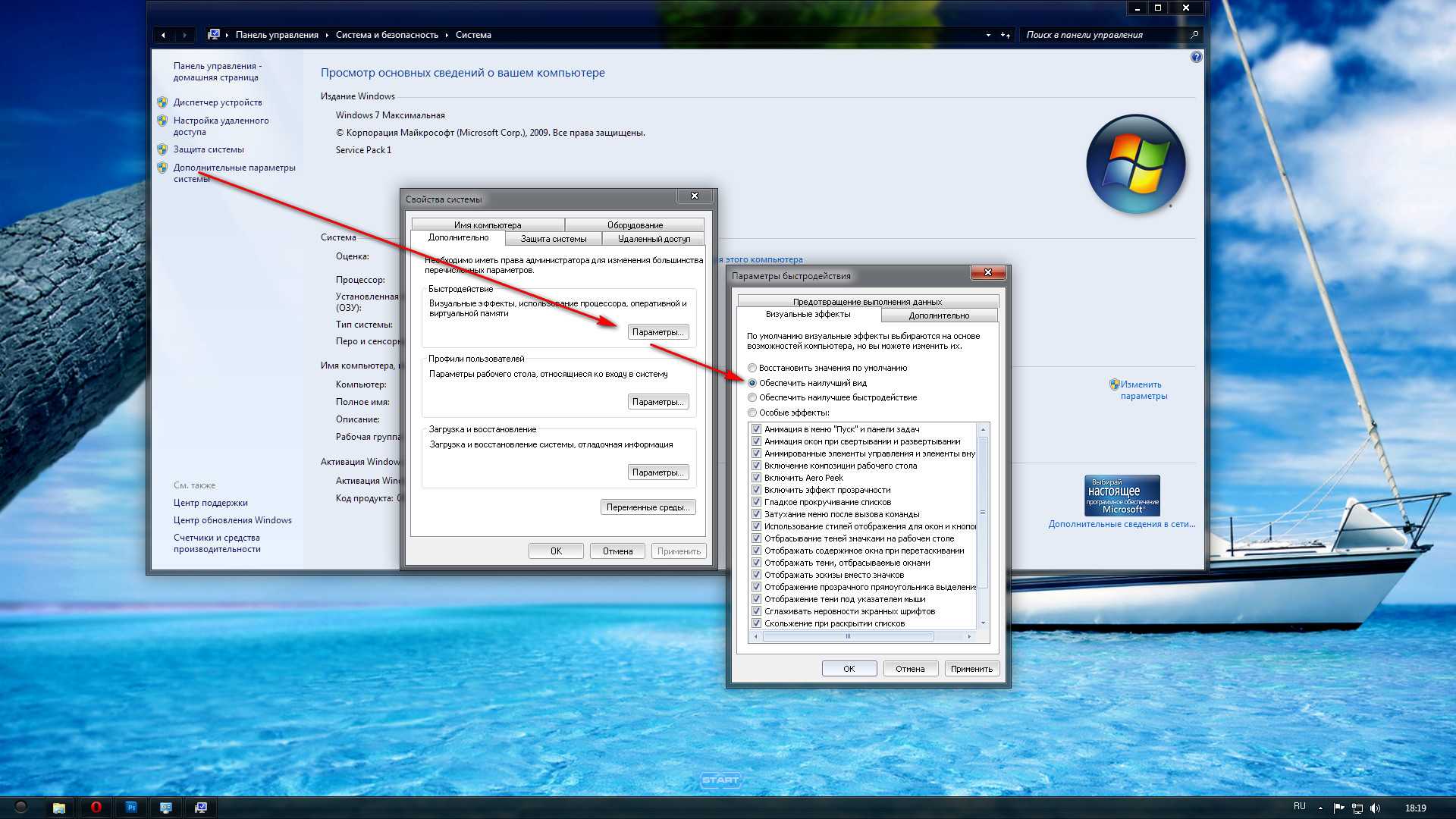Open Photoshop from the taskbar
This screenshot has width=1456, height=819.
pos(131,808)
